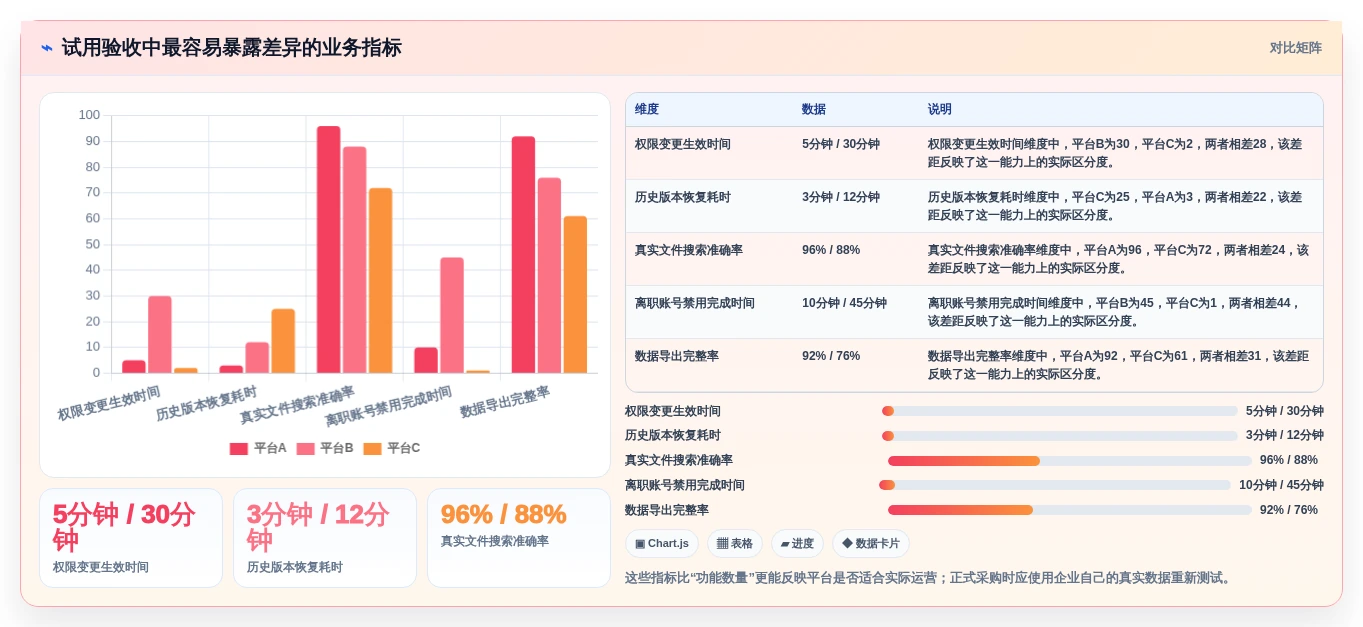
Task: Click the lightning icon beside the title
Action: [x=47, y=48]
